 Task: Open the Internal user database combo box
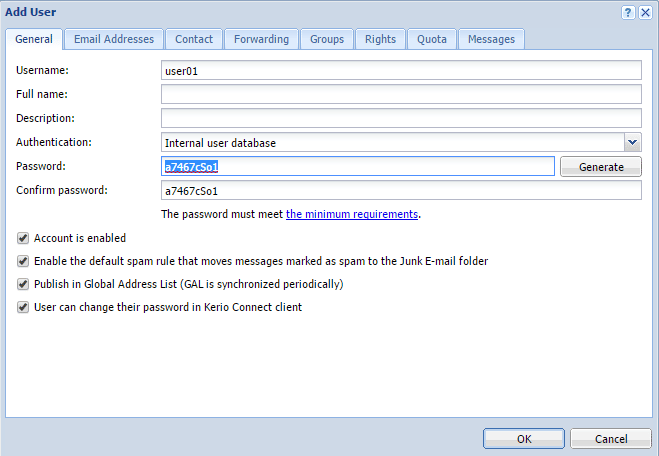pyautogui.click(x=392, y=143)
